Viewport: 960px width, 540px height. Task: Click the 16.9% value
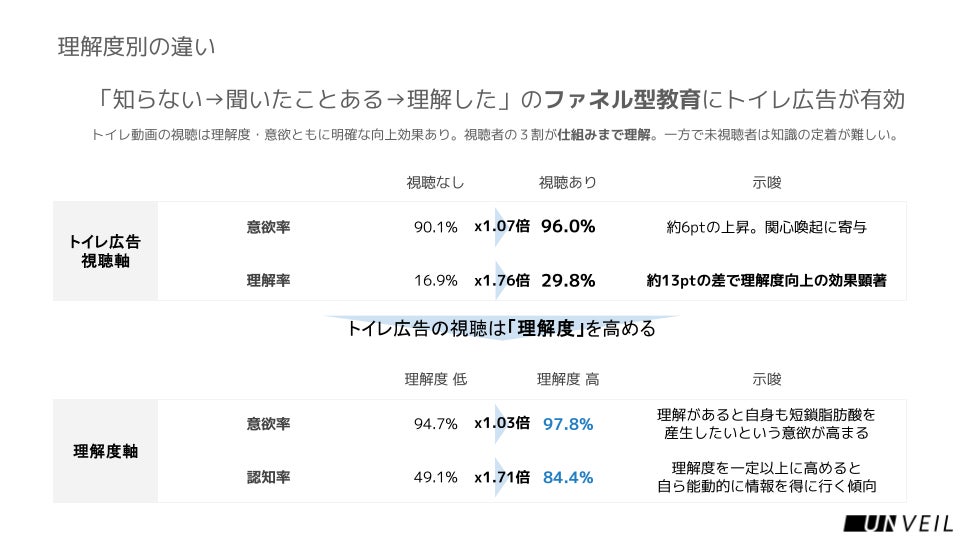click(436, 280)
